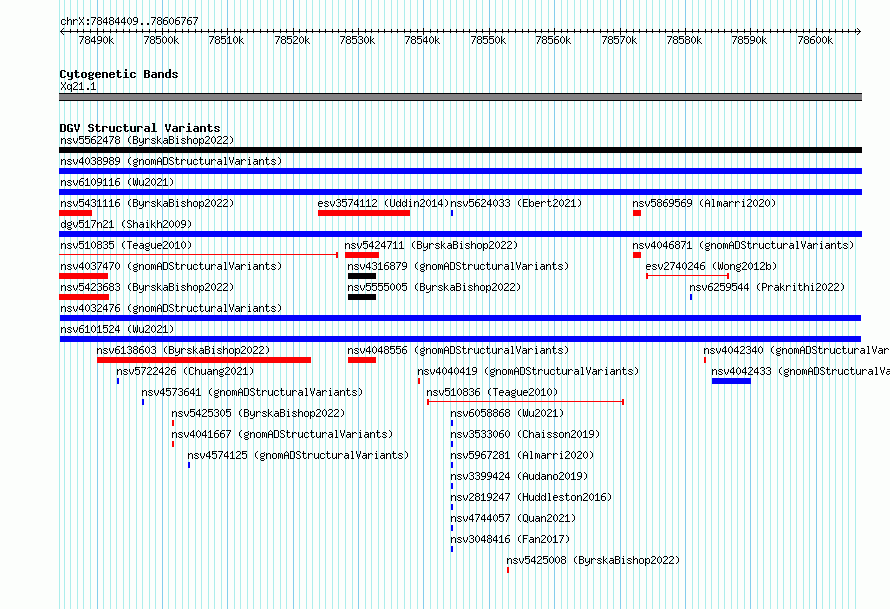The height and width of the screenshot is (609, 890).
Task: Click the thin red nsv510836 variant line
Action: coord(526,402)
